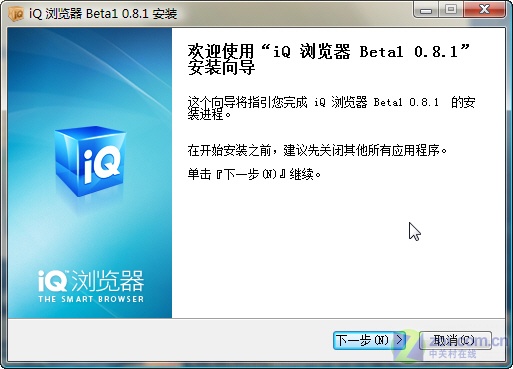This screenshot has width=513, height=369.
Task: Click the 下一步(N) next button
Action: (369, 340)
